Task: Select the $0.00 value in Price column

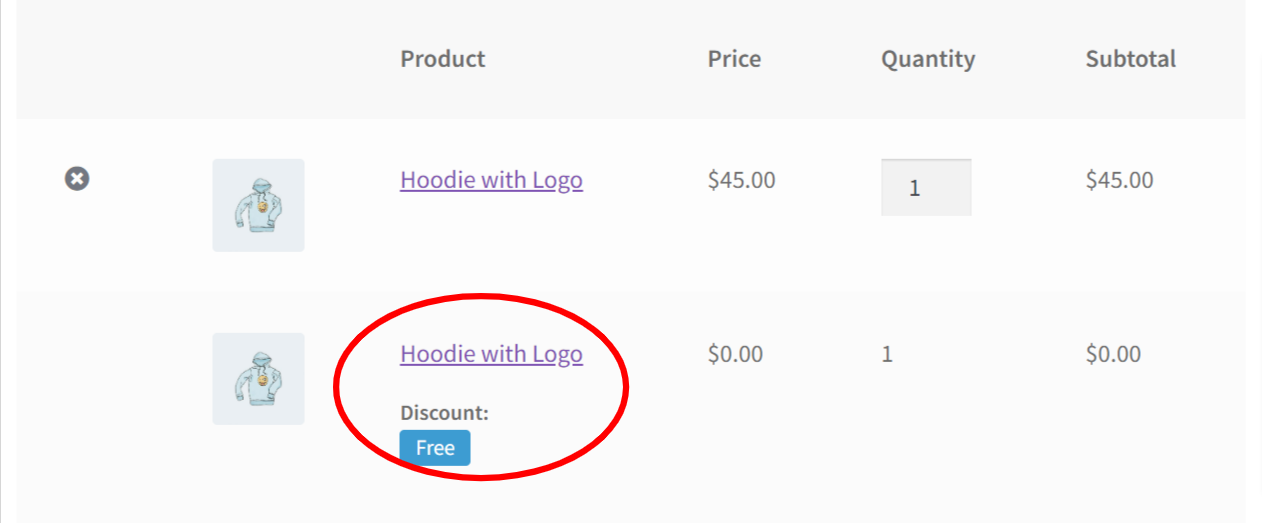Action: coord(735,354)
